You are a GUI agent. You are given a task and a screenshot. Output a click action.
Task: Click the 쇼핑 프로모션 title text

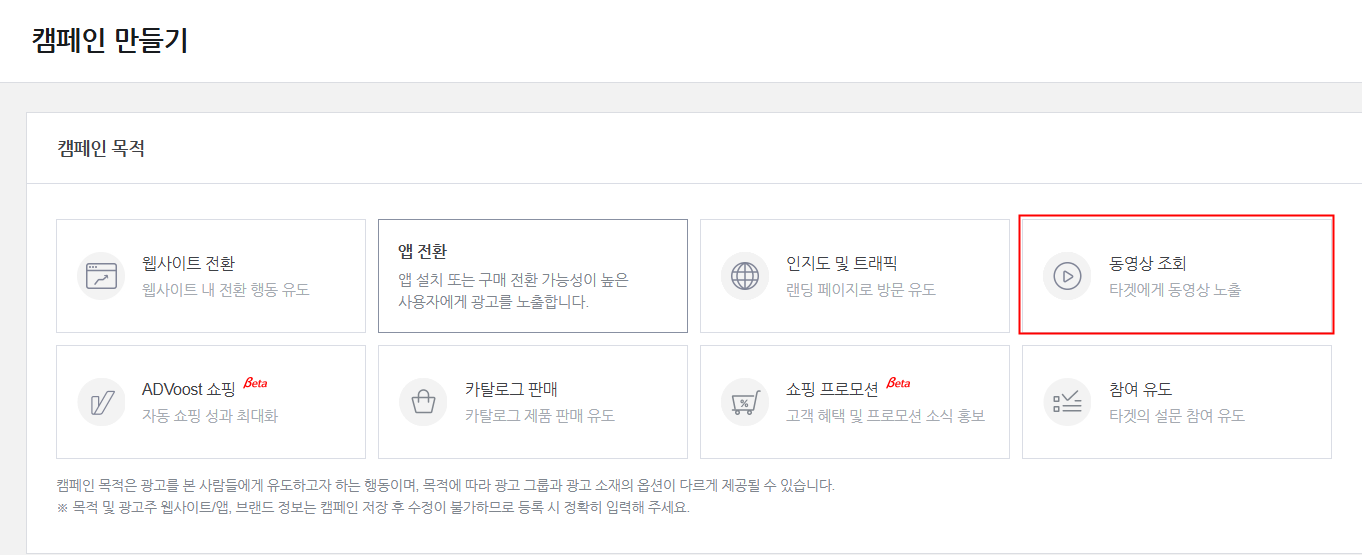tap(832, 390)
